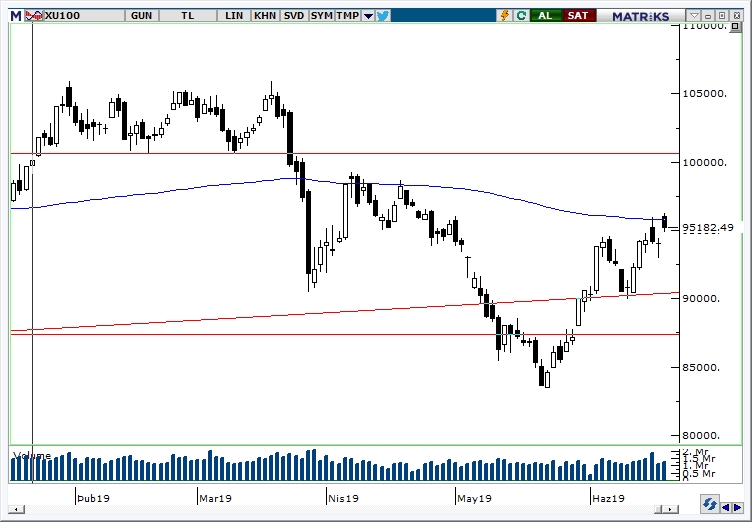Click the Matriks M logo icon
The image size is (752, 522).
tap(16, 16)
